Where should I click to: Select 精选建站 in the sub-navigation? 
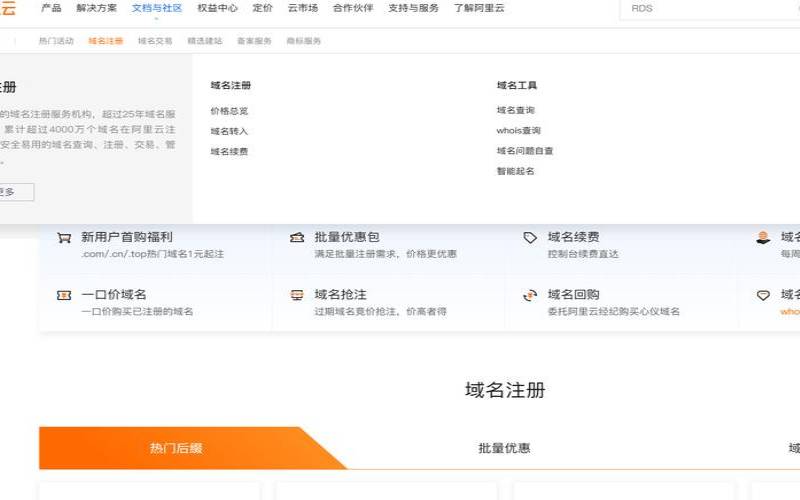pyautogui.click(x=205, y=41)
